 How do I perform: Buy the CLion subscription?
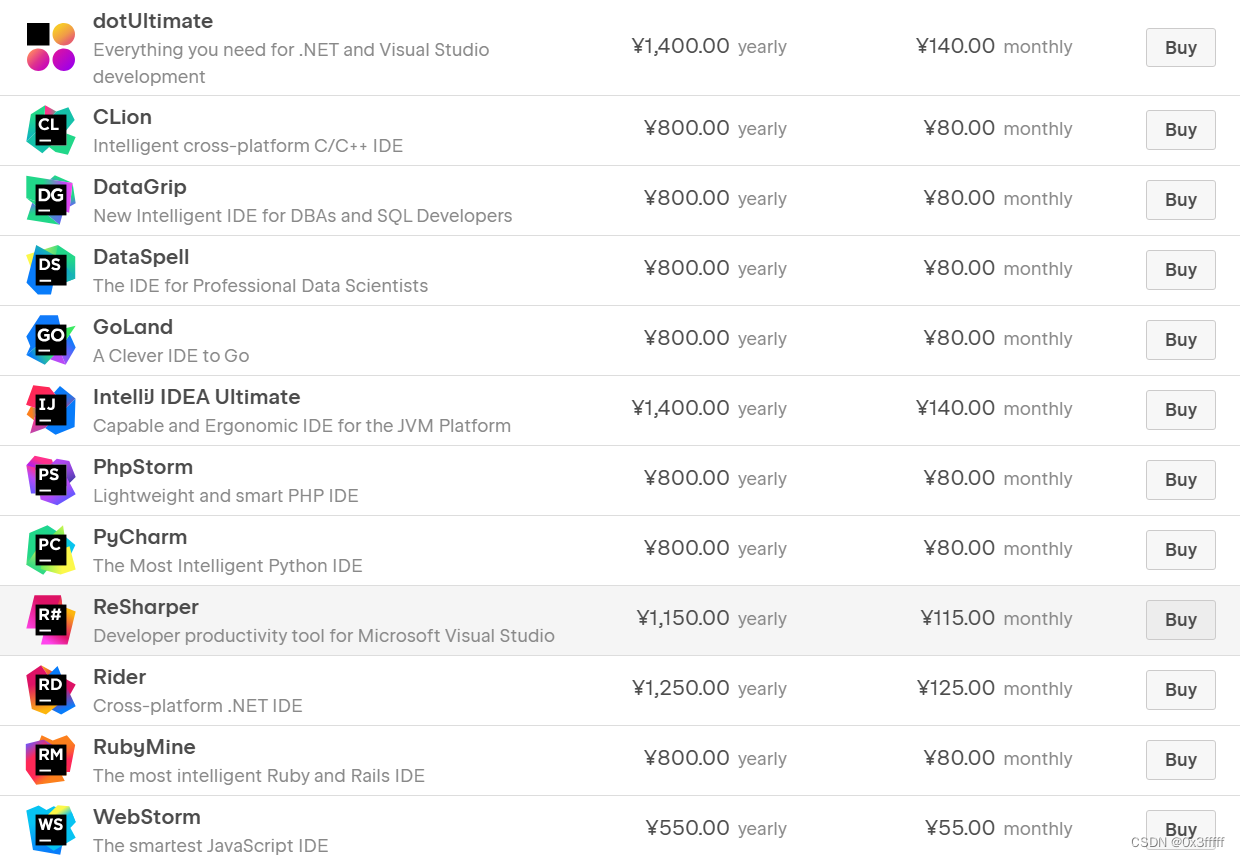tap(1180, 130)
